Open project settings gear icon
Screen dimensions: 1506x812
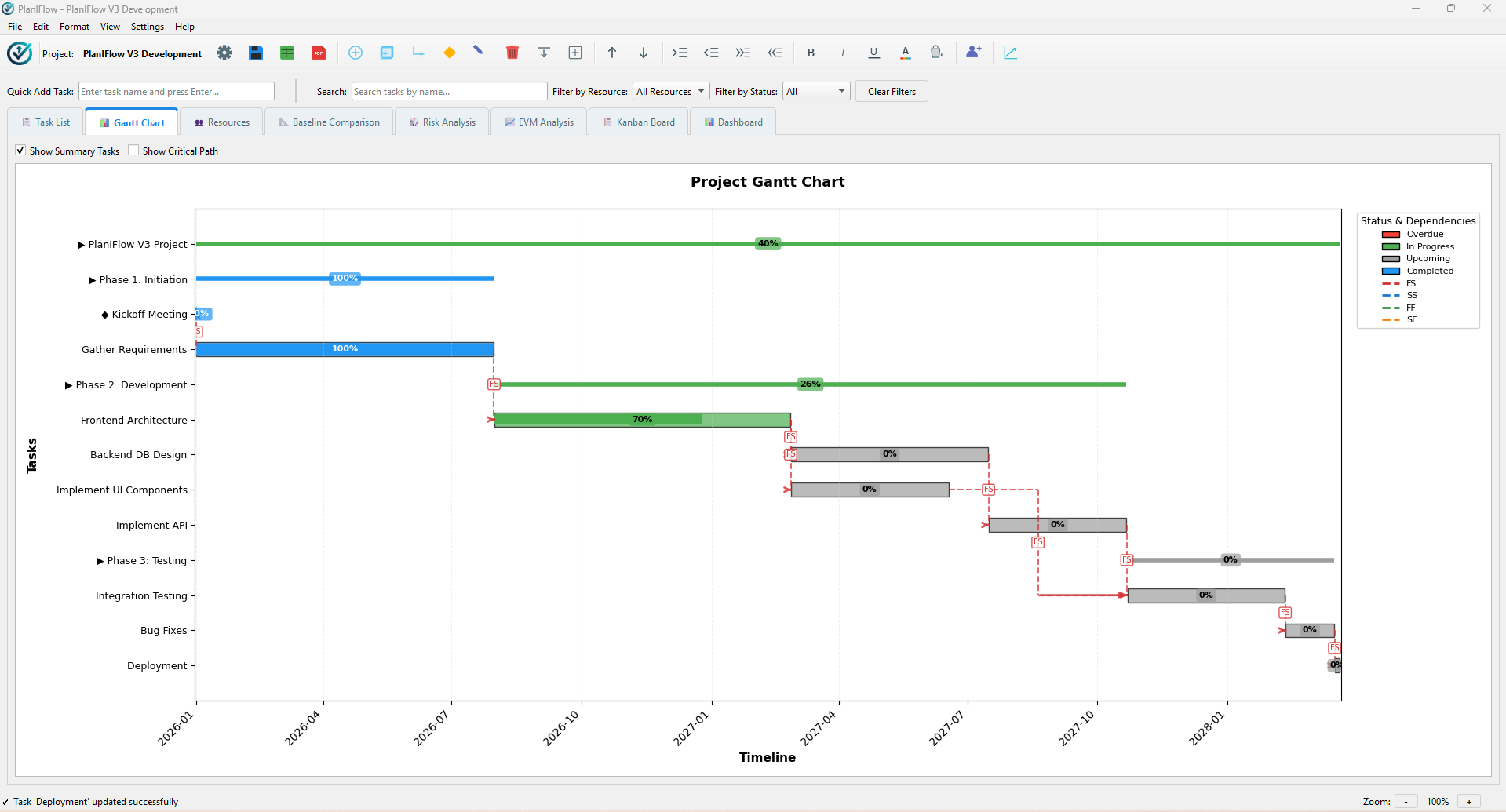[224, 53]
